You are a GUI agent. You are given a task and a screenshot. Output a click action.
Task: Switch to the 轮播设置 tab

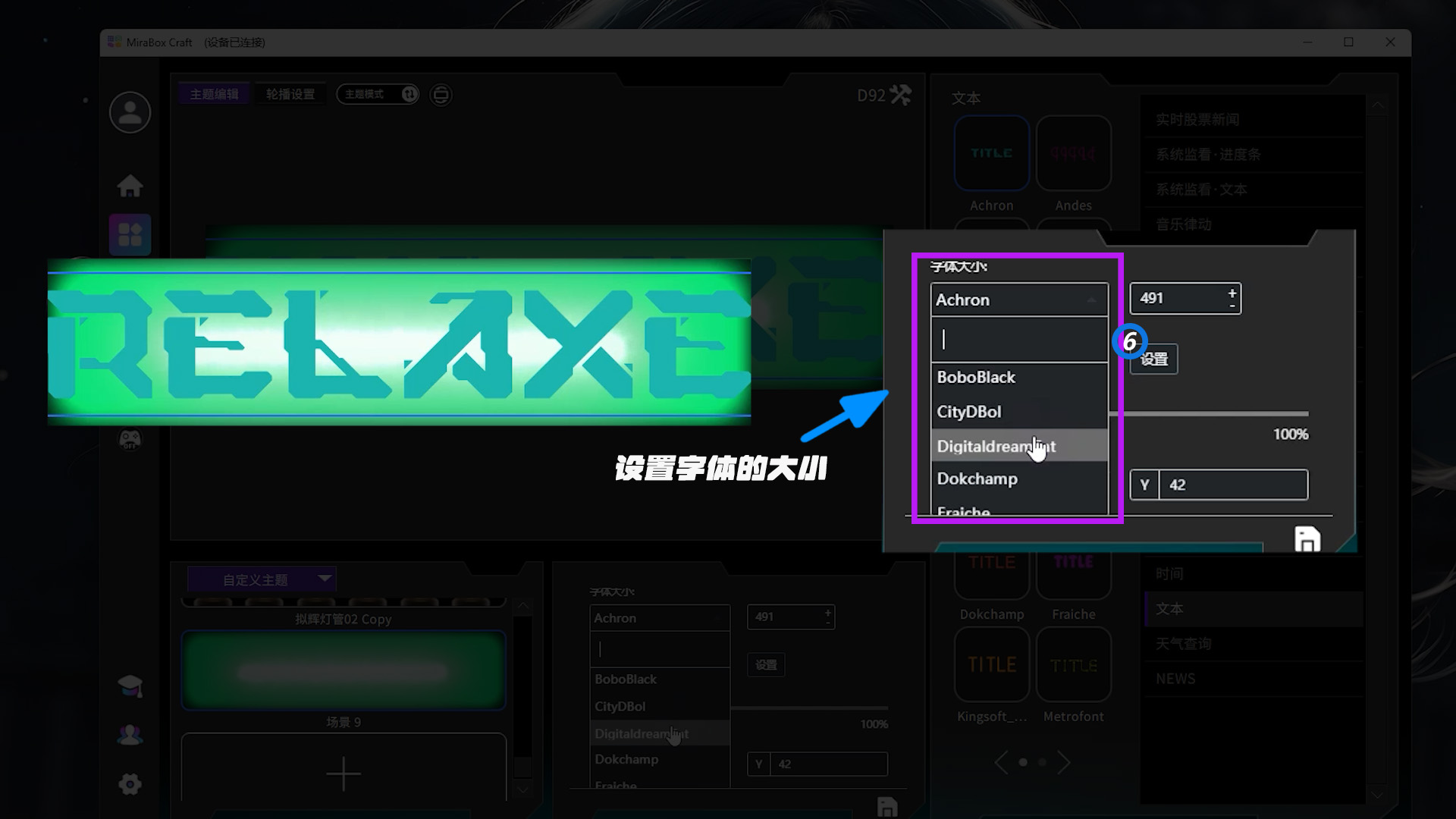(290, 94)
